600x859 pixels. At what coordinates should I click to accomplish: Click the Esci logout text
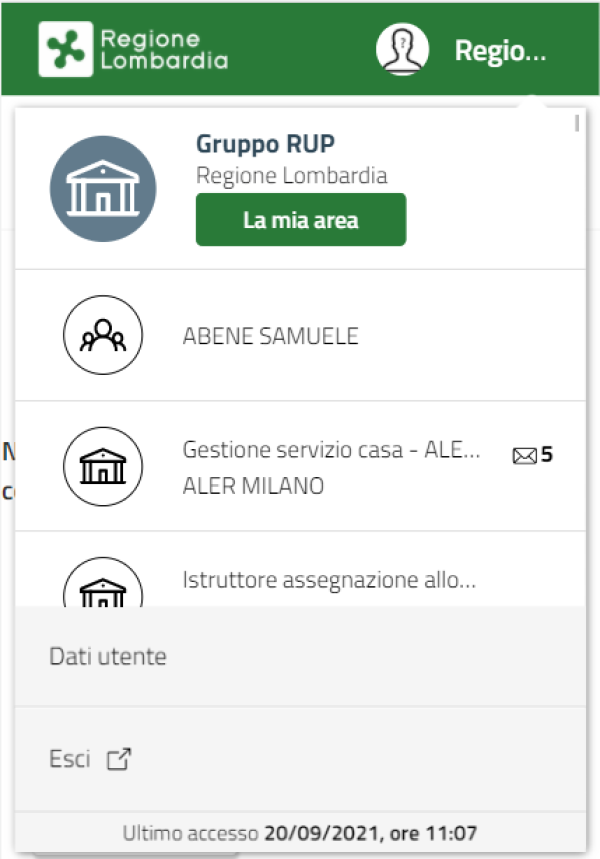[70, 759]
